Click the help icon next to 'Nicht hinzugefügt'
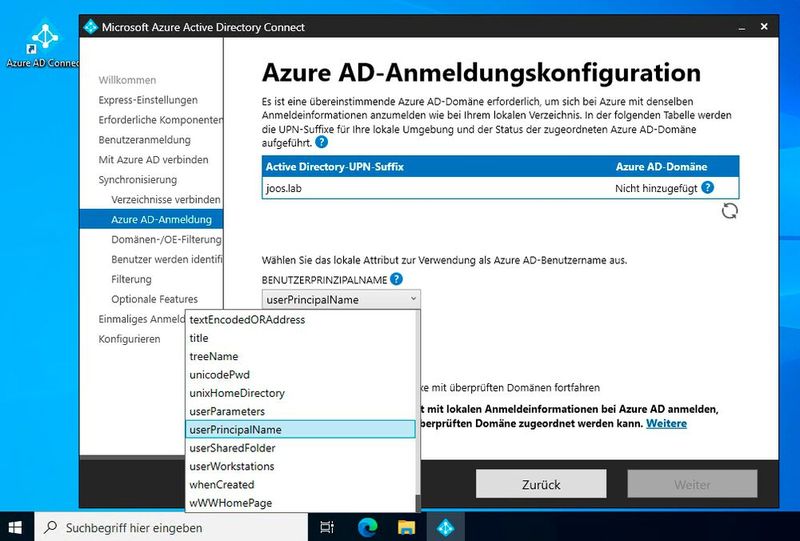Viewport: 800px width, 541px height. pyautogui.click(x=708, y=188)
